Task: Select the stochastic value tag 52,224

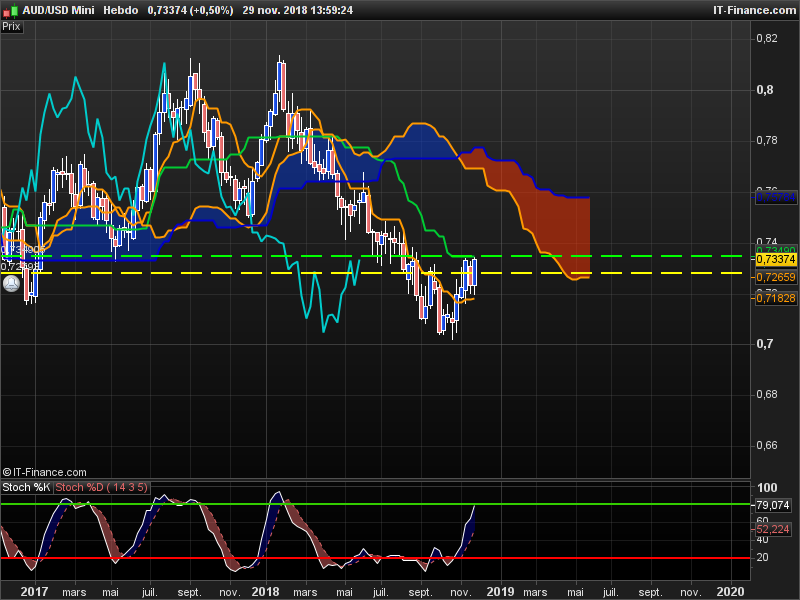Action: click(772, 529)
